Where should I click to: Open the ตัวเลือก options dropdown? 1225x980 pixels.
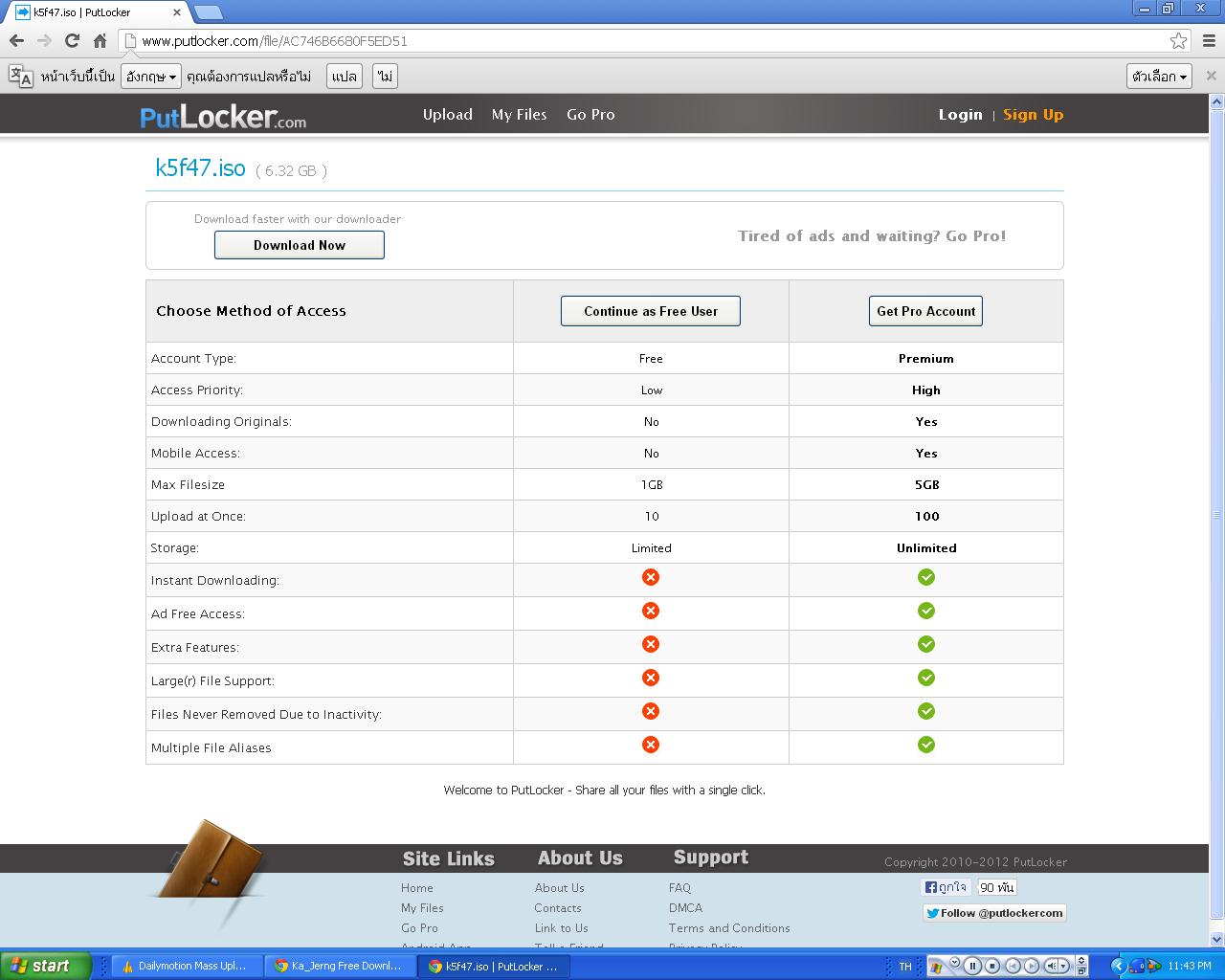coord(1159,77)
